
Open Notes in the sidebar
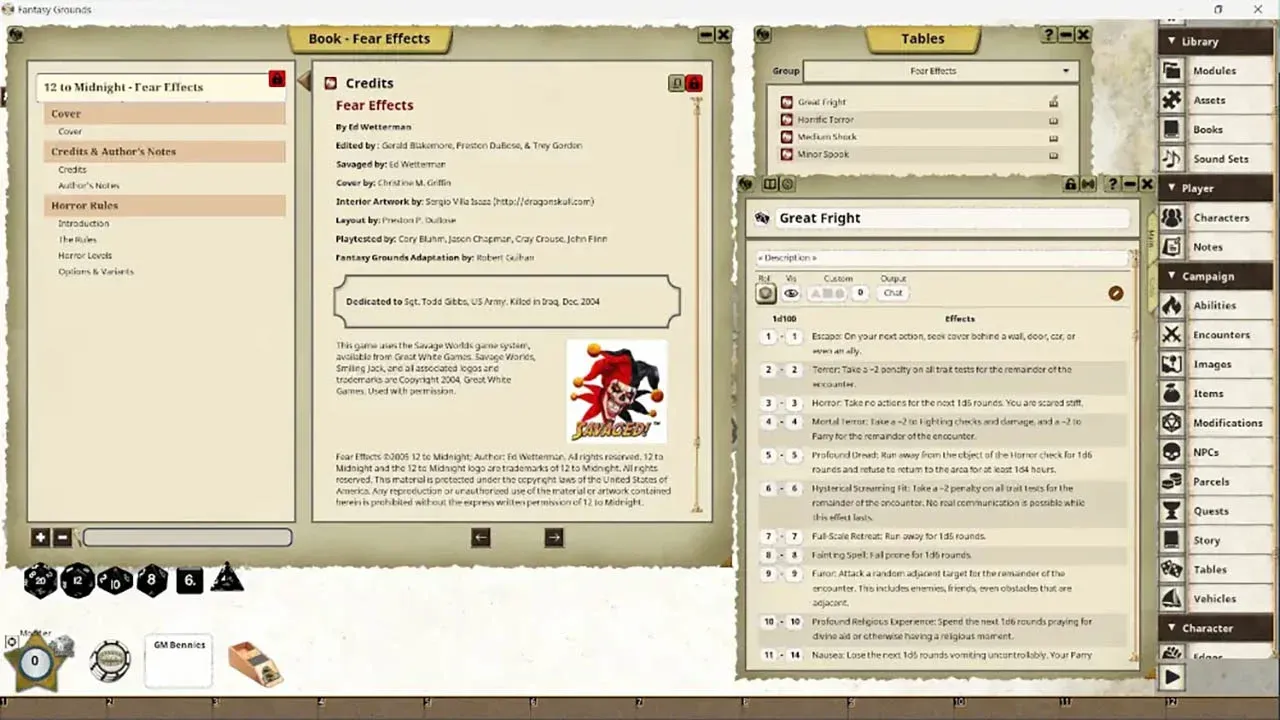pyautogui.click(x=1216, y=247)
